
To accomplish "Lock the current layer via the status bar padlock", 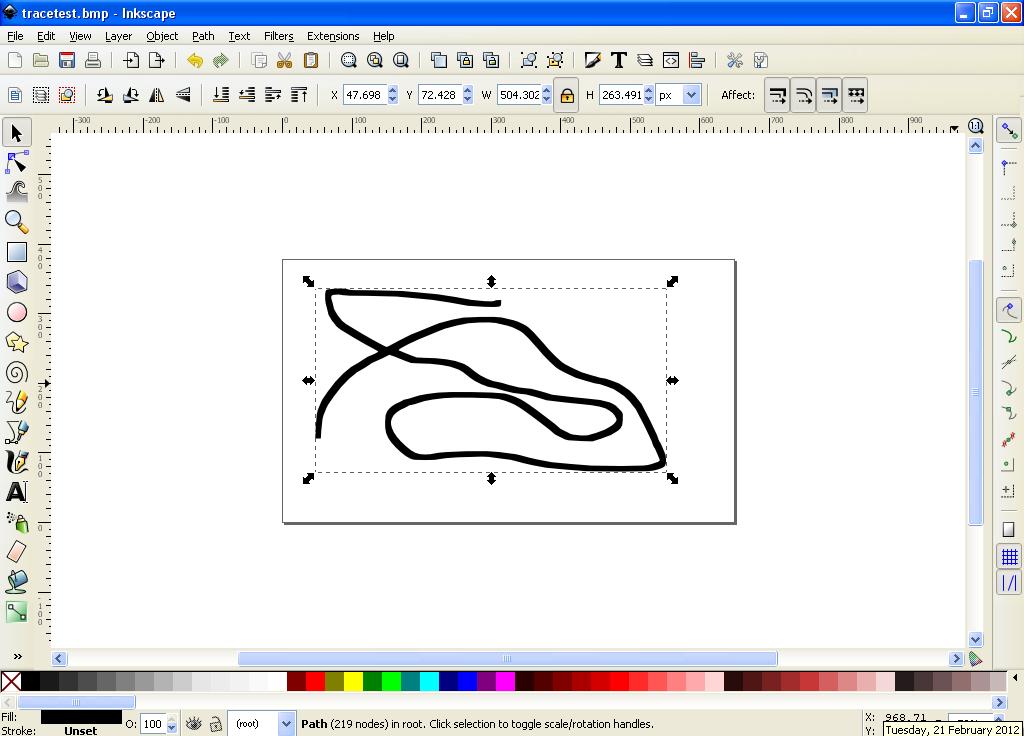I will point(215,722).
